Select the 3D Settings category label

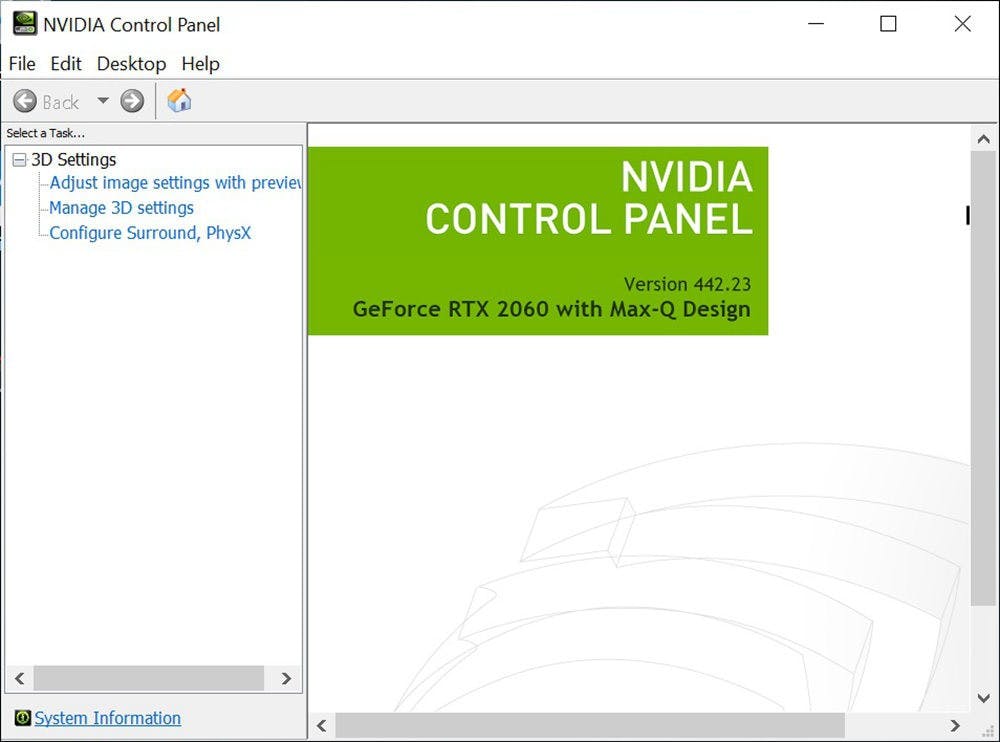tap(74, 160)
